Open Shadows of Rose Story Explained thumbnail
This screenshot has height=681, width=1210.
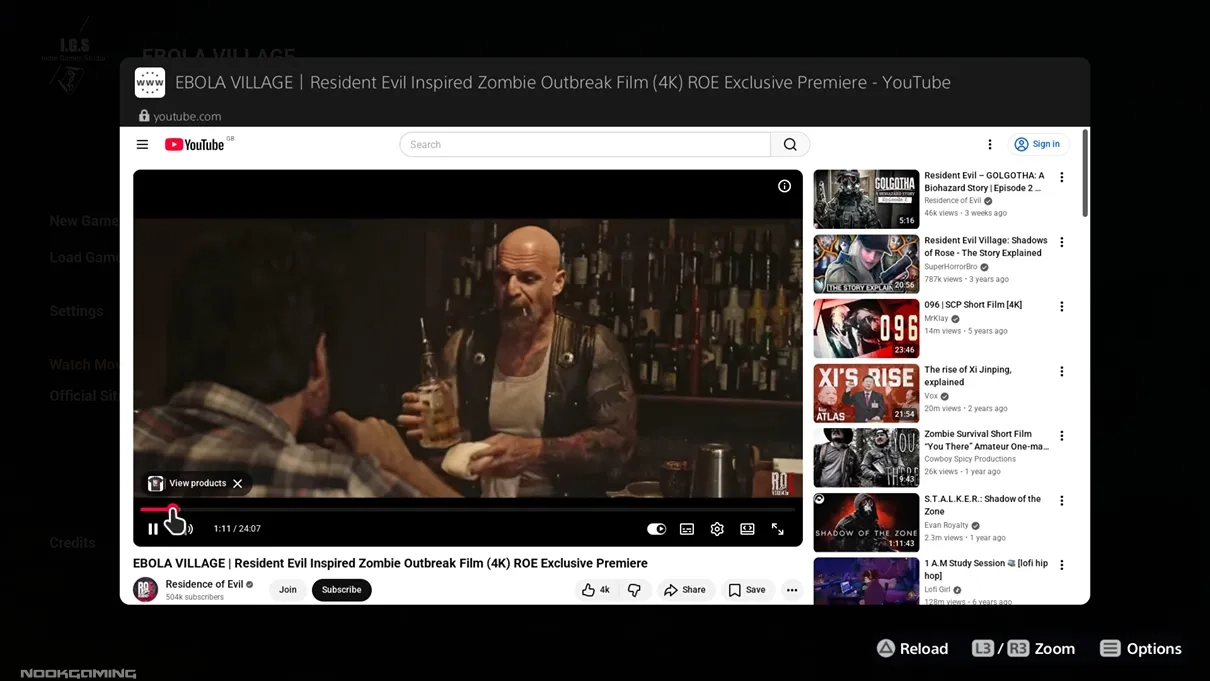click(866, 264)
